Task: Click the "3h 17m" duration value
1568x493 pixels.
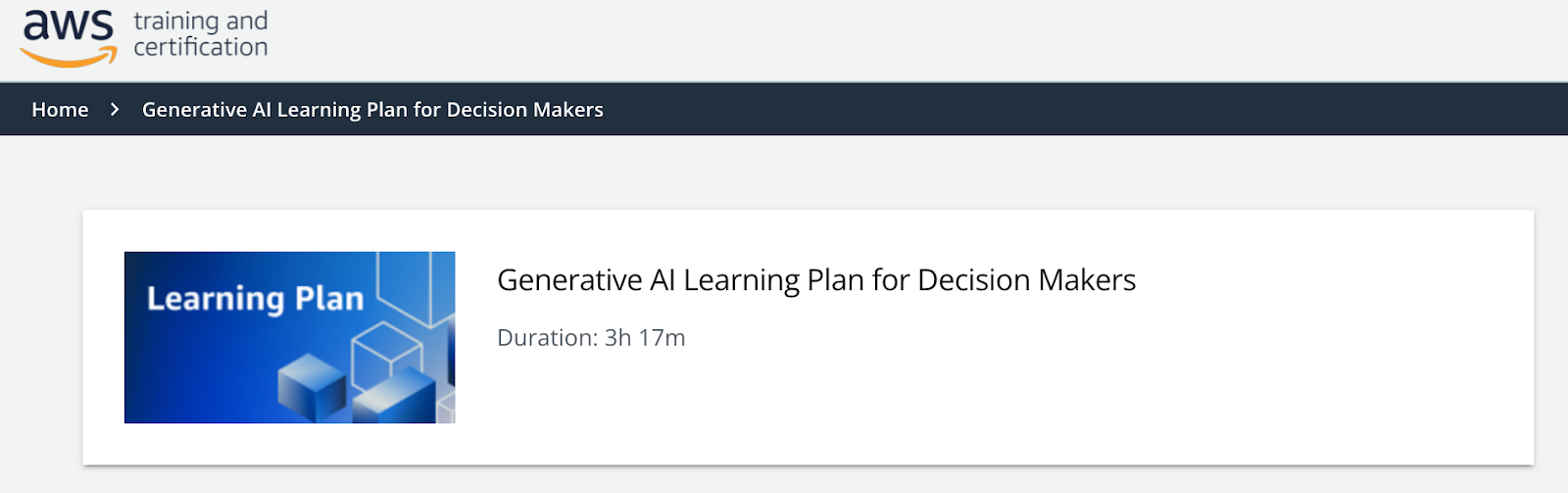Action: pos(645,338)
